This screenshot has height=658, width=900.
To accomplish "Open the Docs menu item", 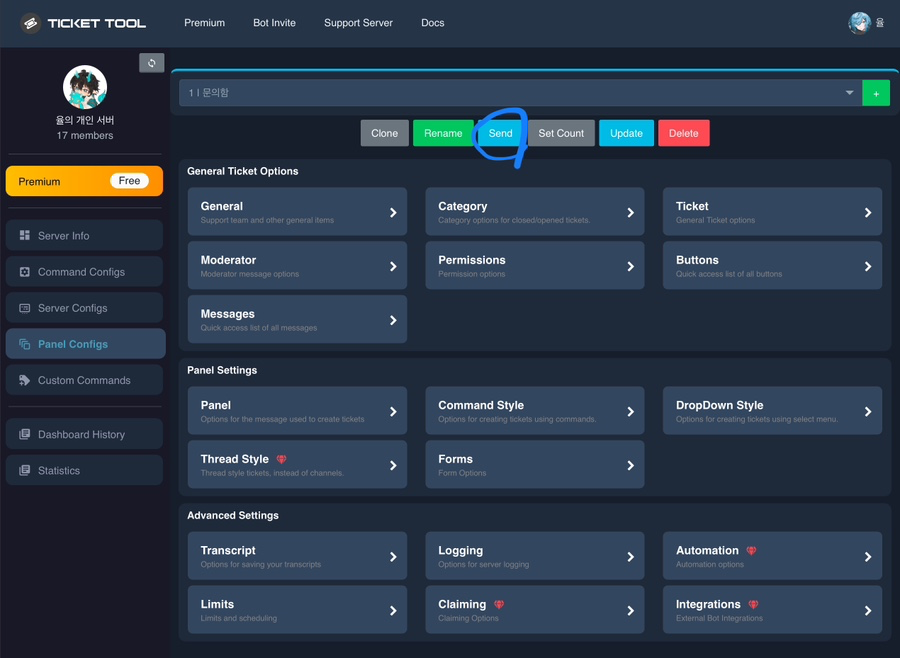I will 433,23.
